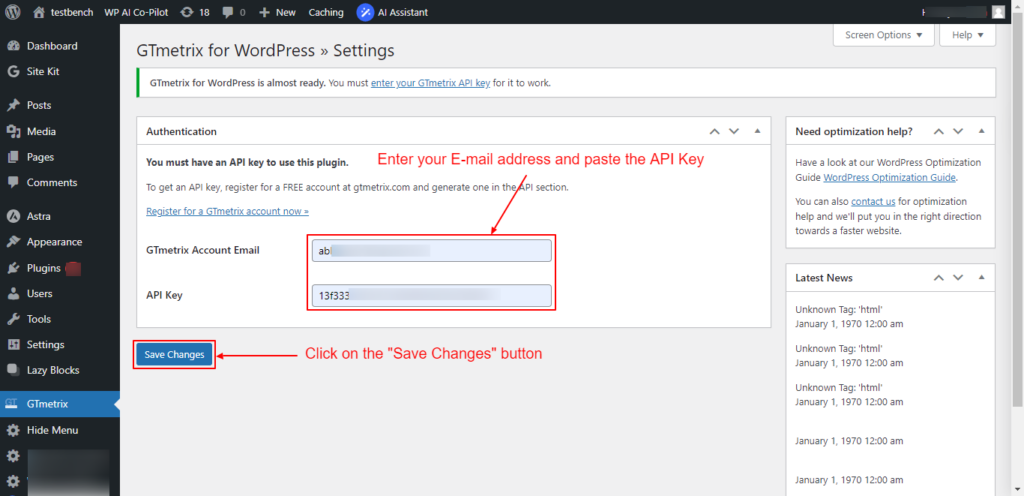Focus the API Key input field
Screen dimensions: 1024x496
(432, 295)
